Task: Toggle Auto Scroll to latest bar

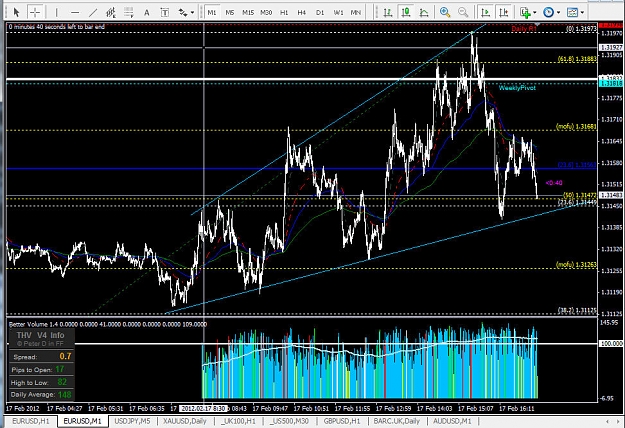Action: (x=485, y=13)
